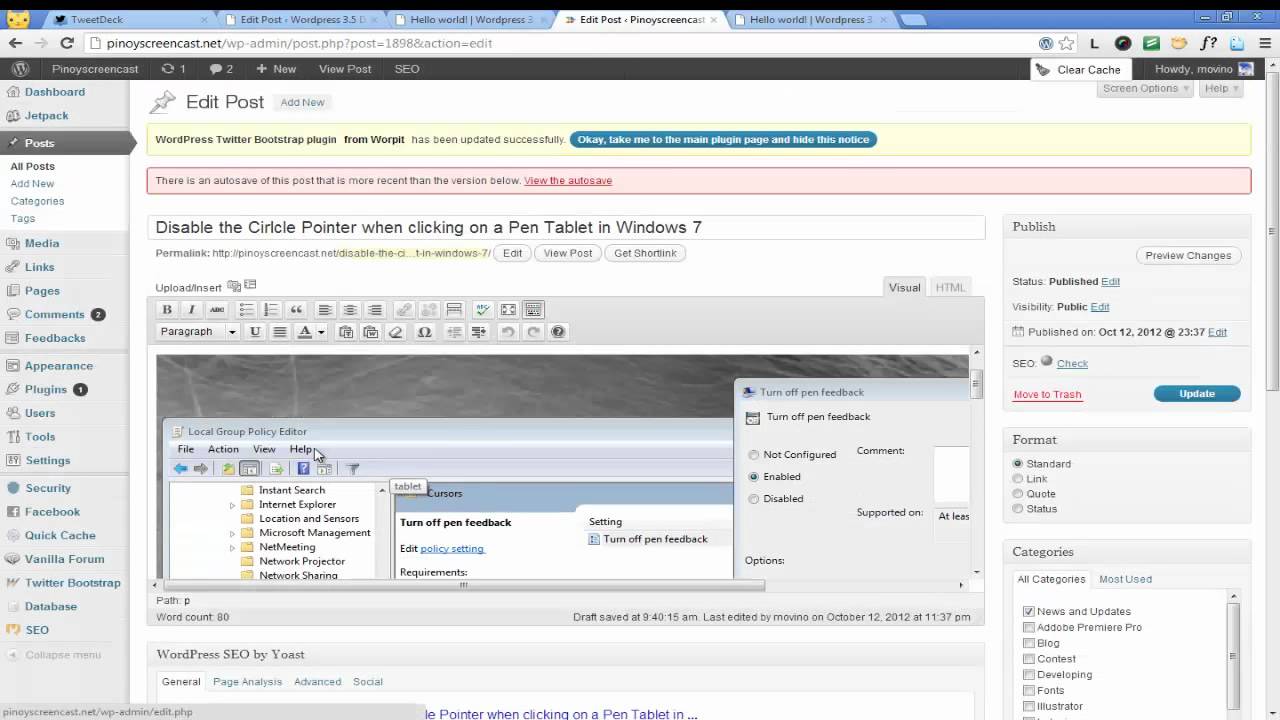This screenshot has height=720, width=1280.
Task: Expand the Help panel at the top right
Action: [1222, 88]
